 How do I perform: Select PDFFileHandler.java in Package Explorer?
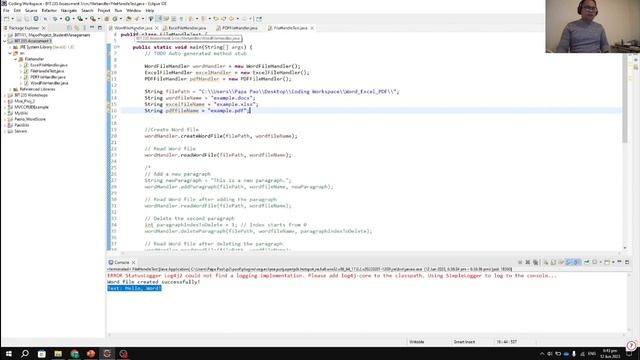pyautogui.click(x=48, y=77)
